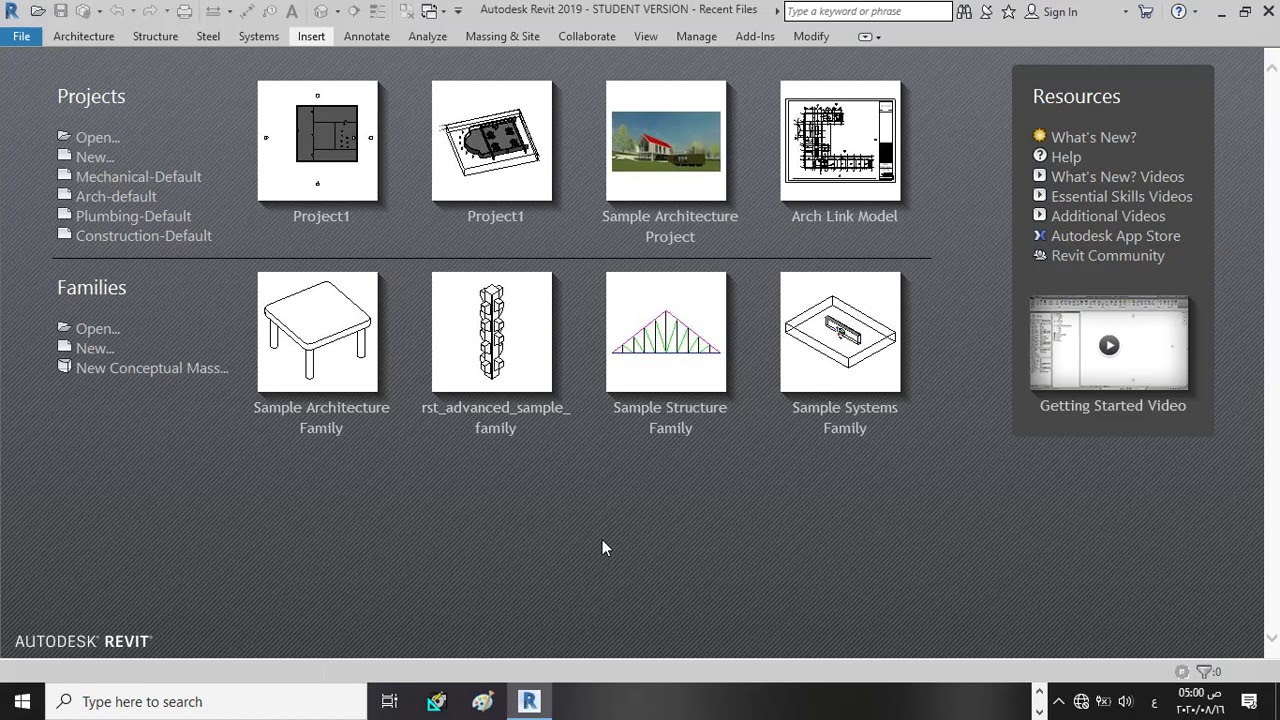Click the Undo arrow icon
Screen dimensions: 1280x720
tap(116, 11)
